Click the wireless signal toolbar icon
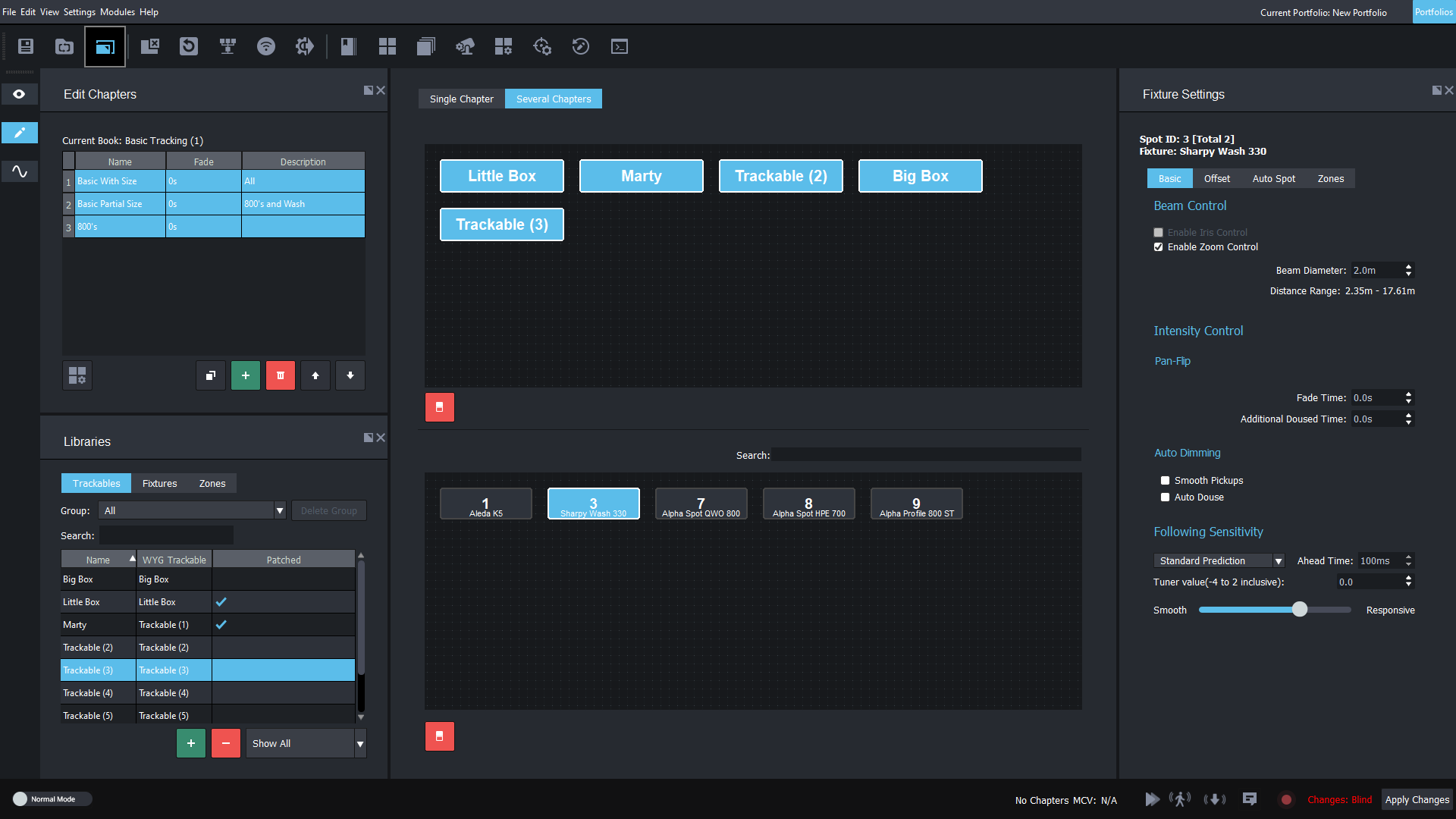Screen dimensions: 1456x819 266,46
